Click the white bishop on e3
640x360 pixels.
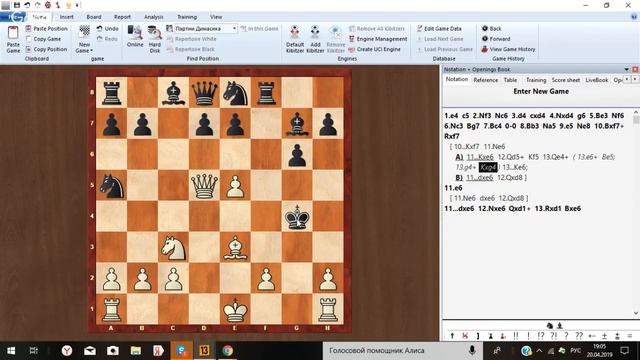pos(235,248)
